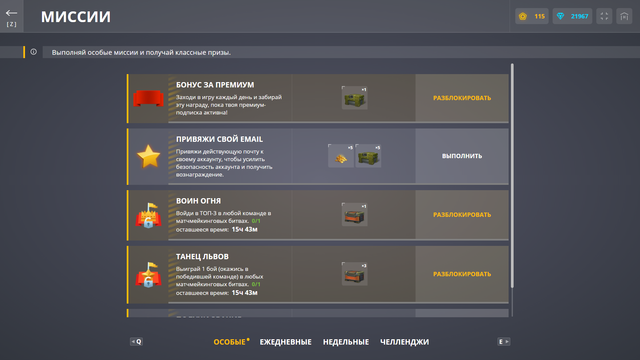640x360 pixels.
Task: Click the Миссии page heading
Action: 76,17
